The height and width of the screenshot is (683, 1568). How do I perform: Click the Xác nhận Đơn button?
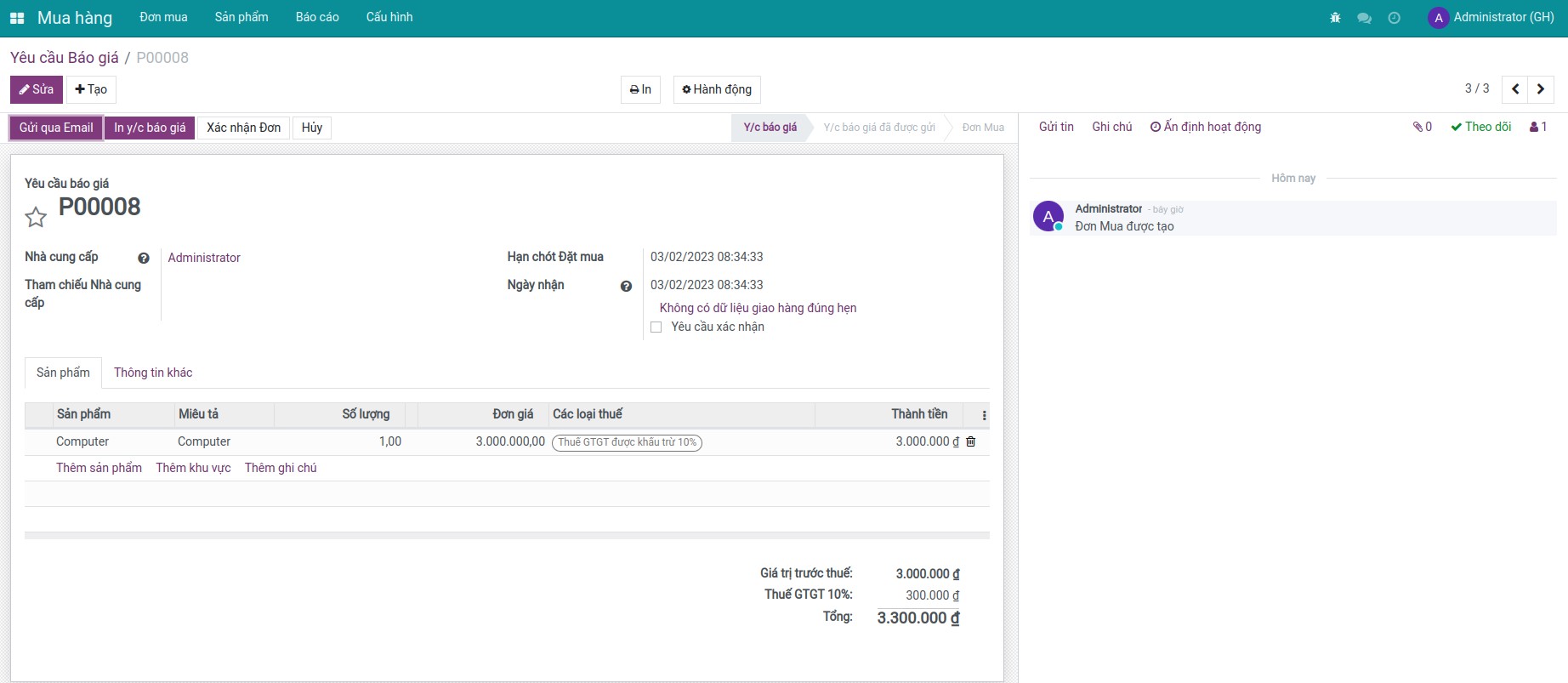(x=243, y=128)
